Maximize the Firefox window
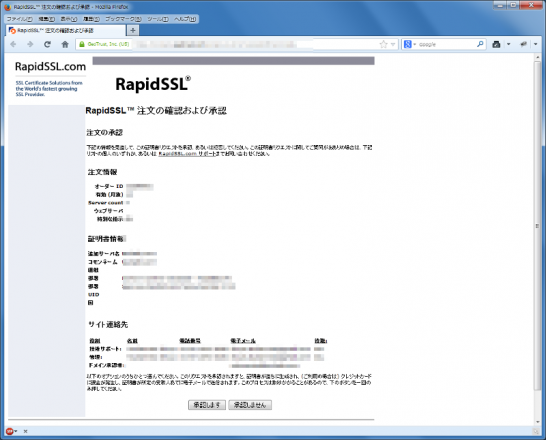Image resolution: width=546 pixels, height=440 pixels. point(513,6)
